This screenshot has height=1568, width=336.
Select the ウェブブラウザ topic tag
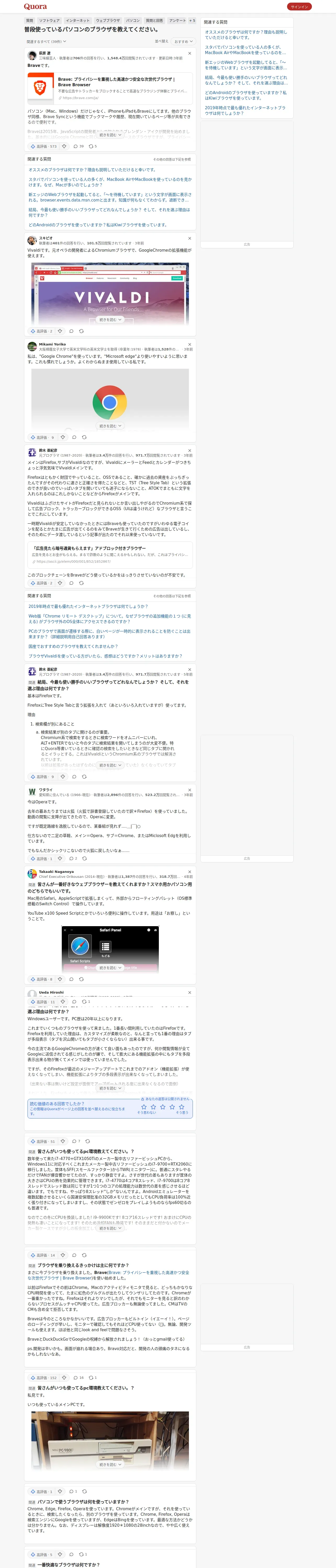108,20
